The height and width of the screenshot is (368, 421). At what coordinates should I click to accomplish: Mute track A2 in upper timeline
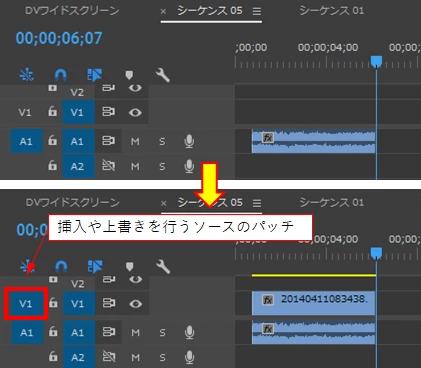[135, 166]
